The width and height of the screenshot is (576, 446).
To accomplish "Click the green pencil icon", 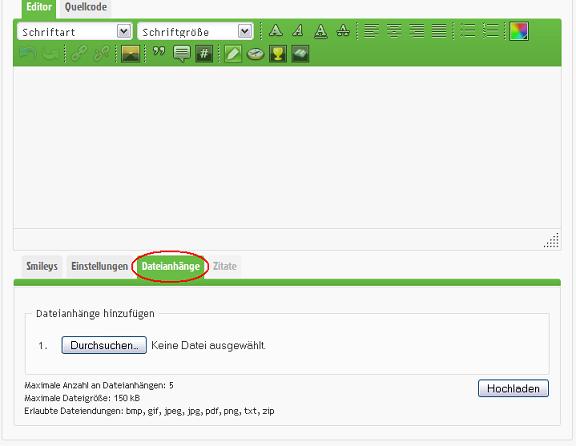I will click(x=233, y=54).
